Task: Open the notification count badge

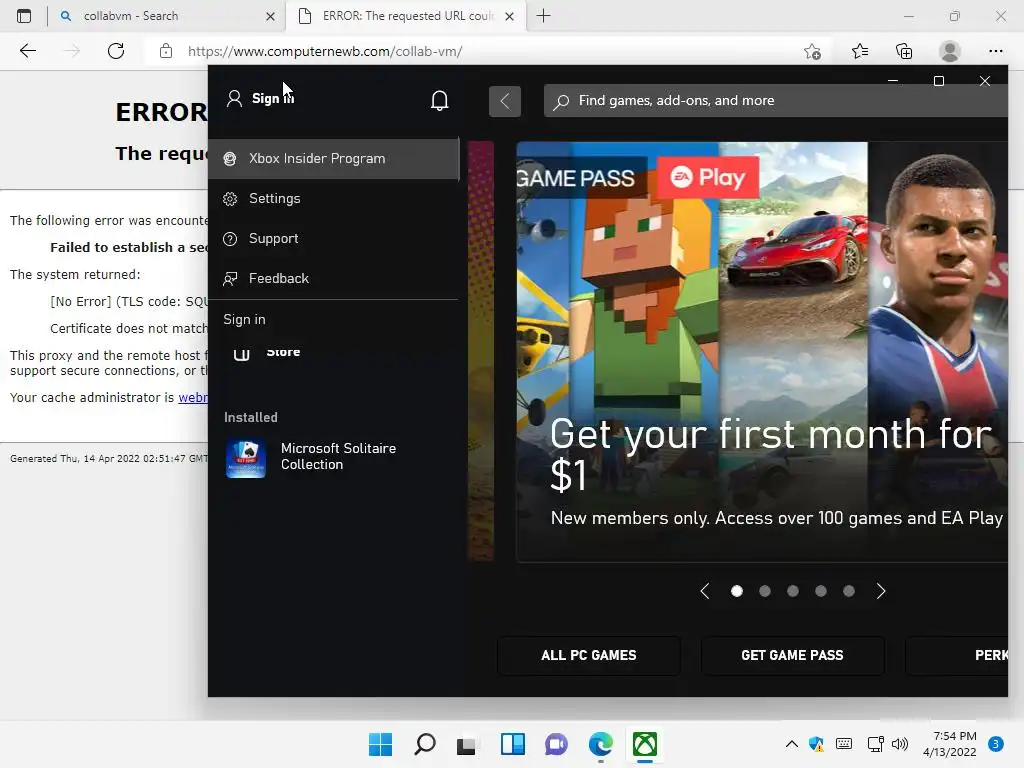Action: click(996, 744)
